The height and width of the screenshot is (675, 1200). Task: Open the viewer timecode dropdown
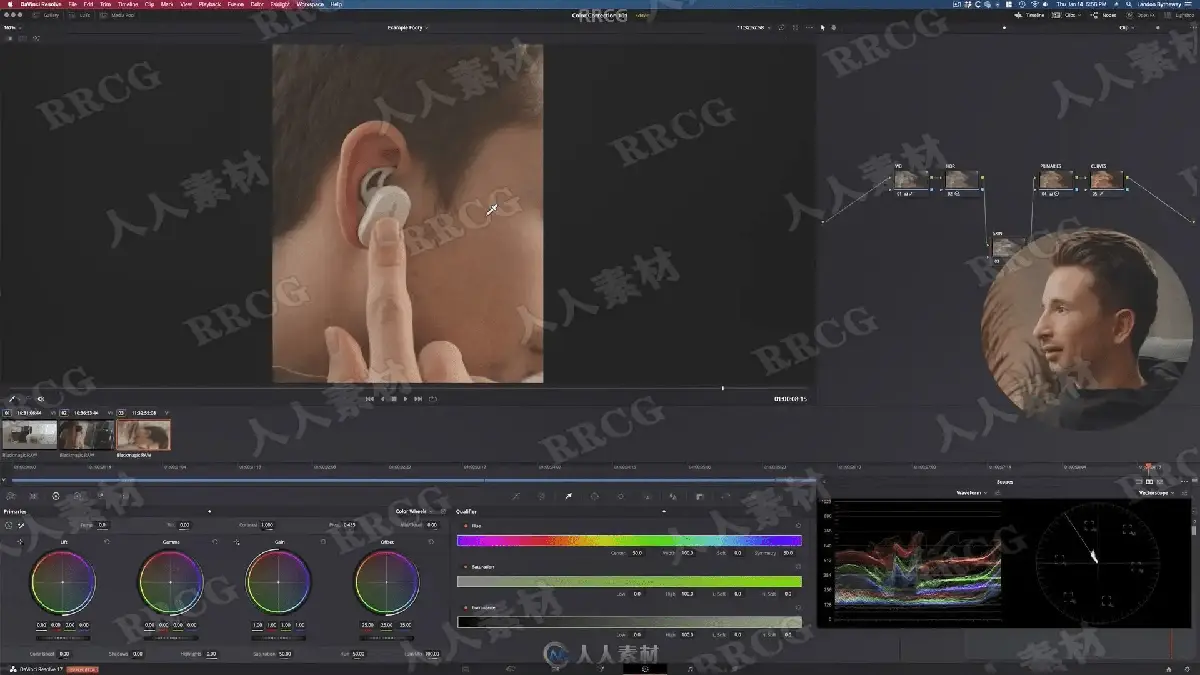[x=756, y=27]
